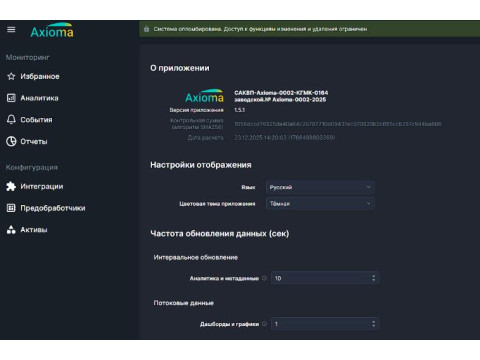Click the О приложении heading
The width and height of the screenshot is (480, 360).
pos(180,68)
